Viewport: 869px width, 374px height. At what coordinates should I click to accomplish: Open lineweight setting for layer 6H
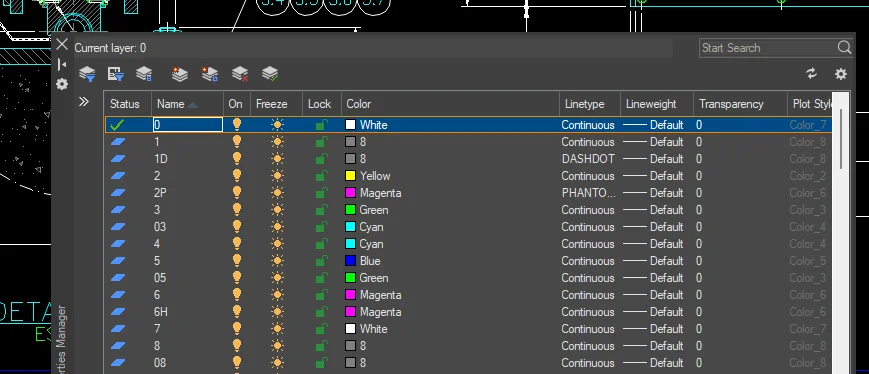[653, 312]
